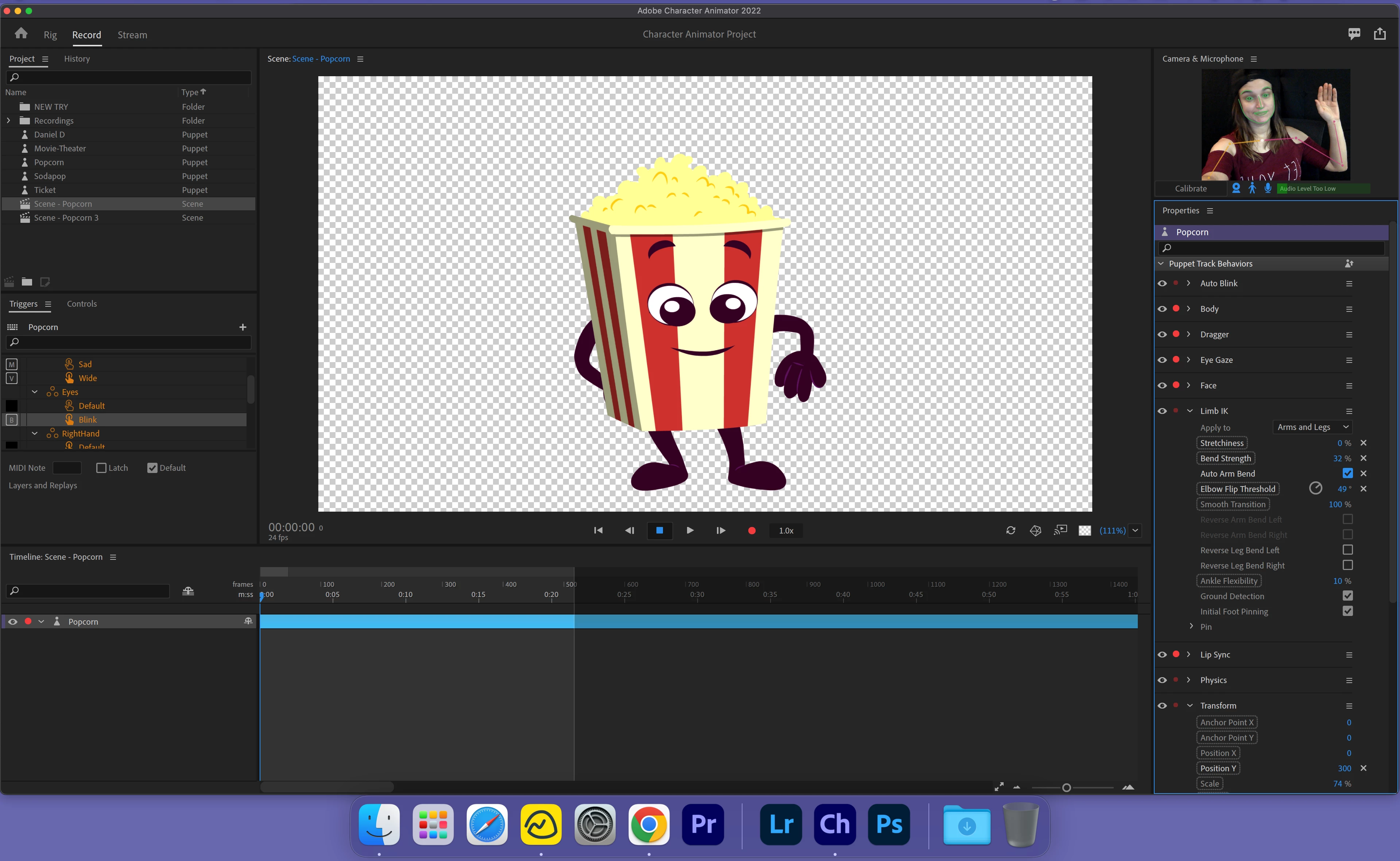Switch to the Rig tab
The width and height of the screenshot is (1400, 861).
click(50, 35)
